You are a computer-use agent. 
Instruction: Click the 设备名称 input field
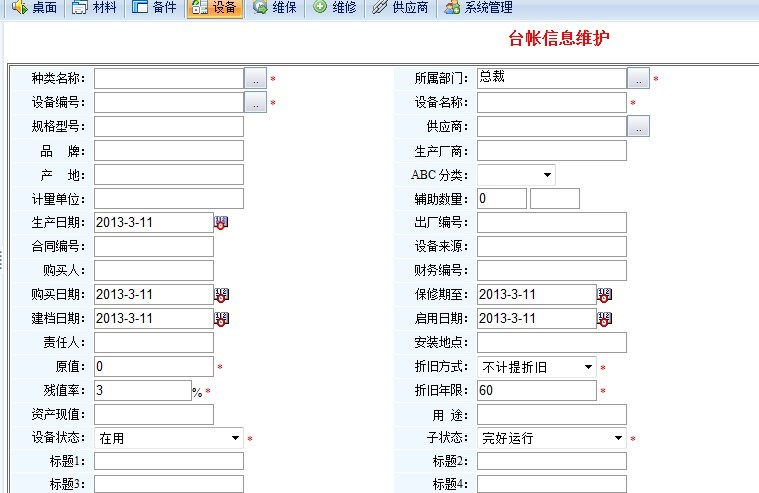[551, 102]
